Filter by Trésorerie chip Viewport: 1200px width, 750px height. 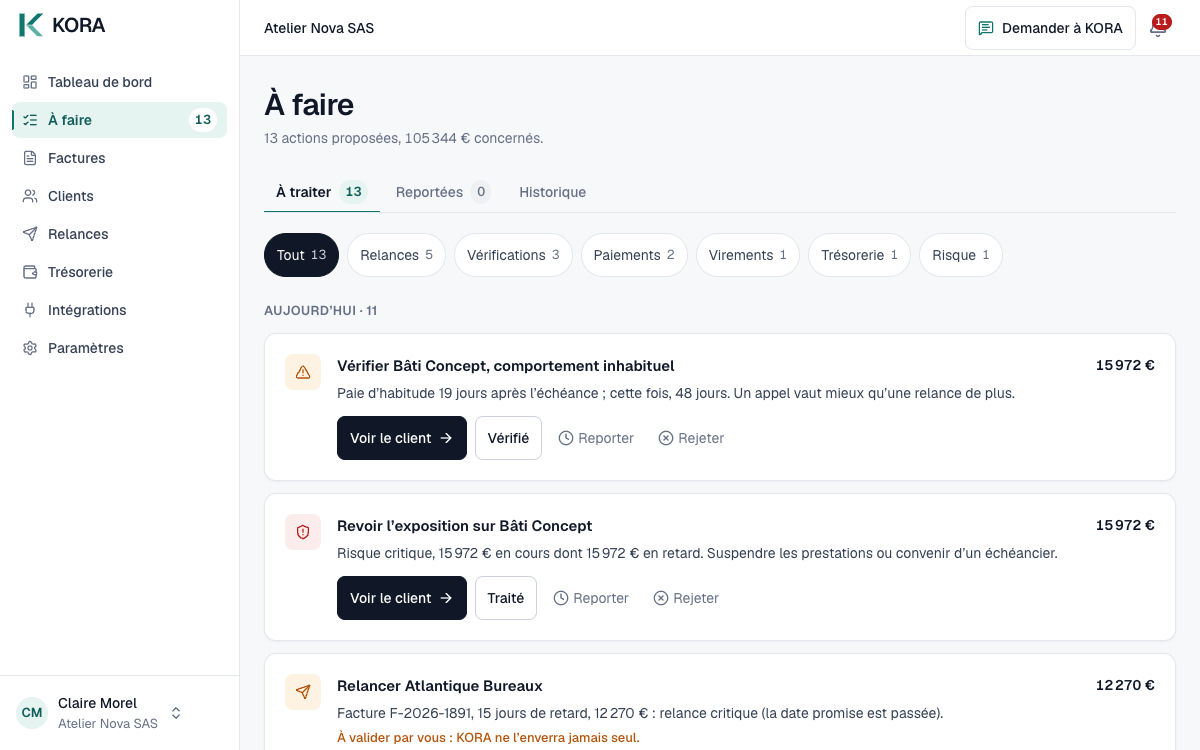point(859,255)
